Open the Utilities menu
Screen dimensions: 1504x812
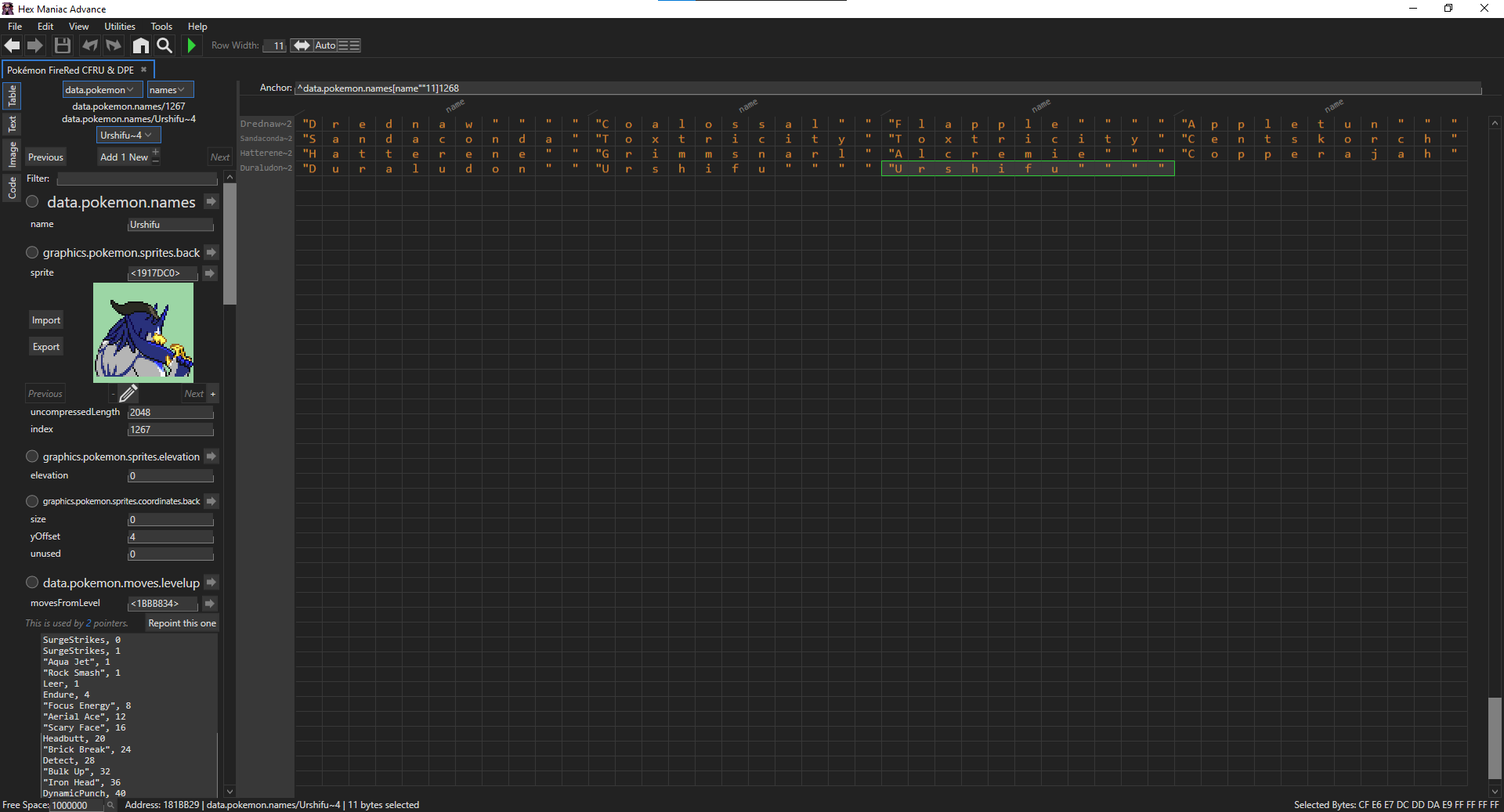pos(119,27)
